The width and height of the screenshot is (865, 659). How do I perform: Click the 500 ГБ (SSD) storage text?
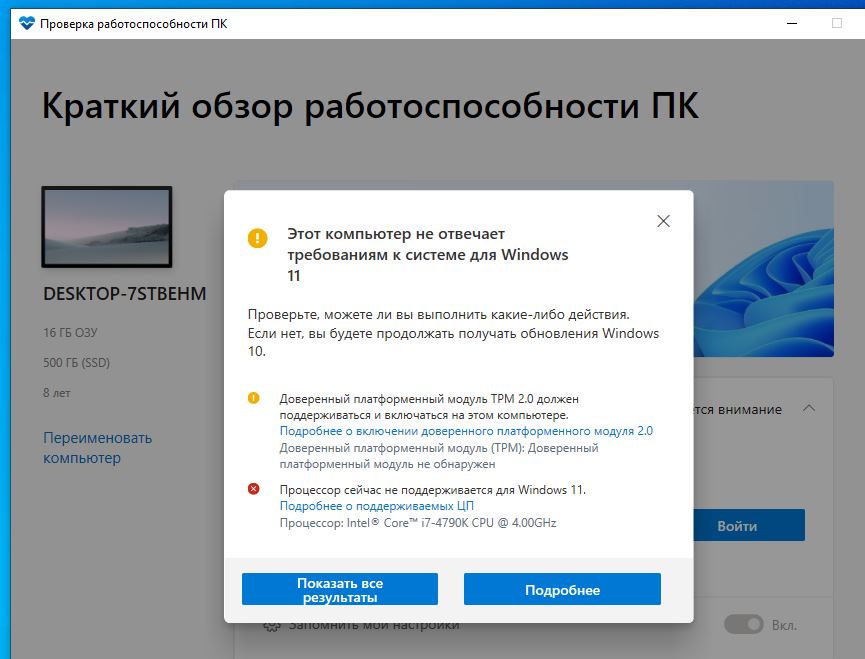point(77,362)
